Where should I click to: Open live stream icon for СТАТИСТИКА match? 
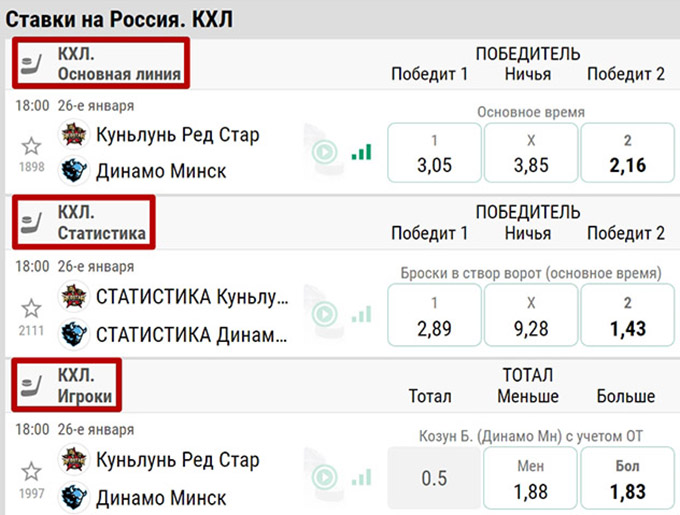[325, 314]
